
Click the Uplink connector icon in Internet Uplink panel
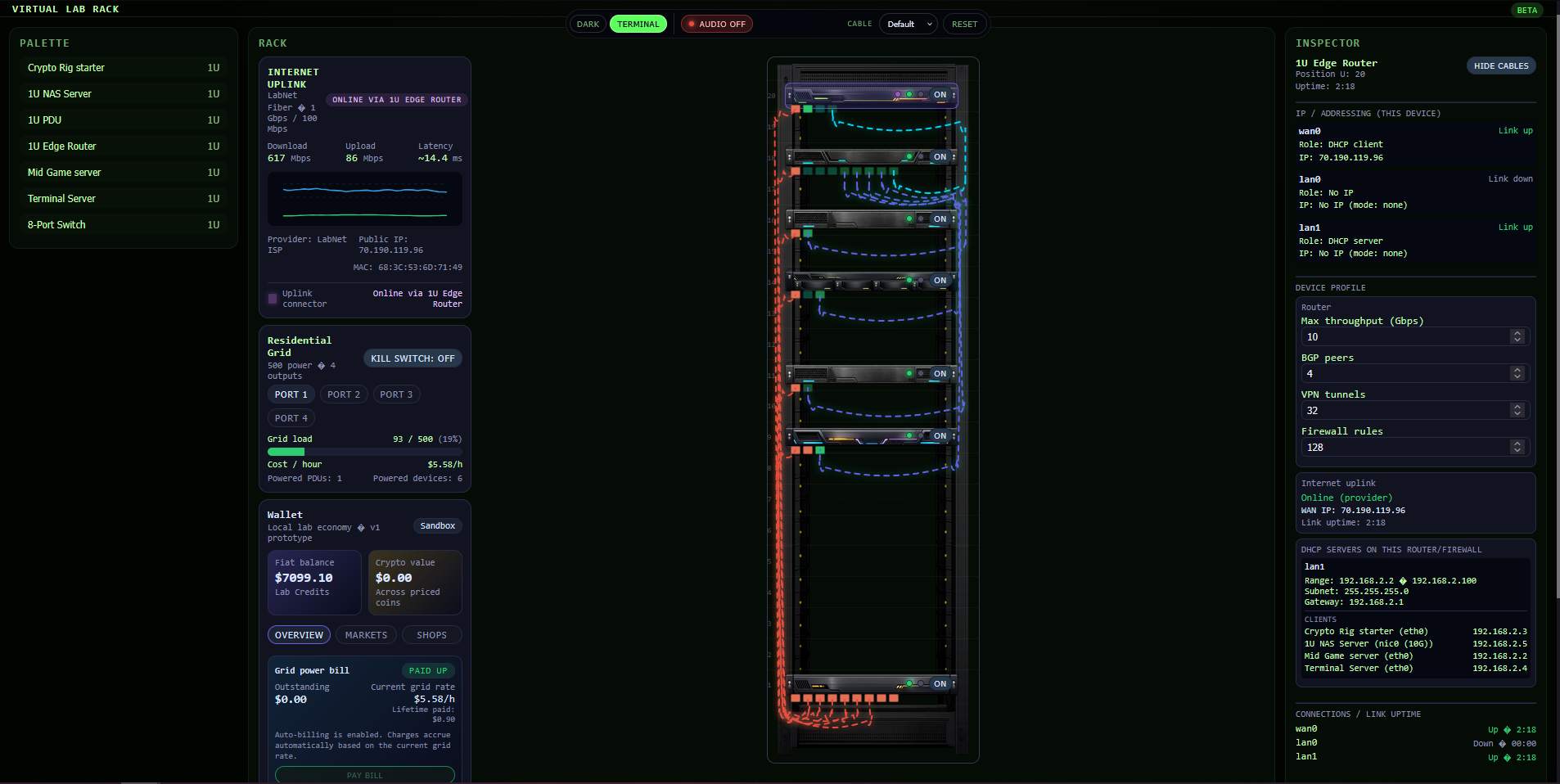point(272,298)
